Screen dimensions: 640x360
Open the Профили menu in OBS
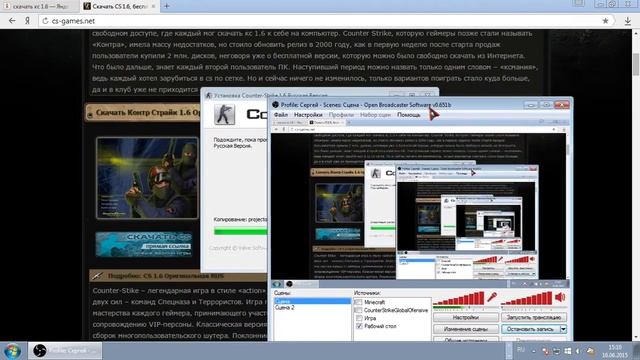coord(341,115)
